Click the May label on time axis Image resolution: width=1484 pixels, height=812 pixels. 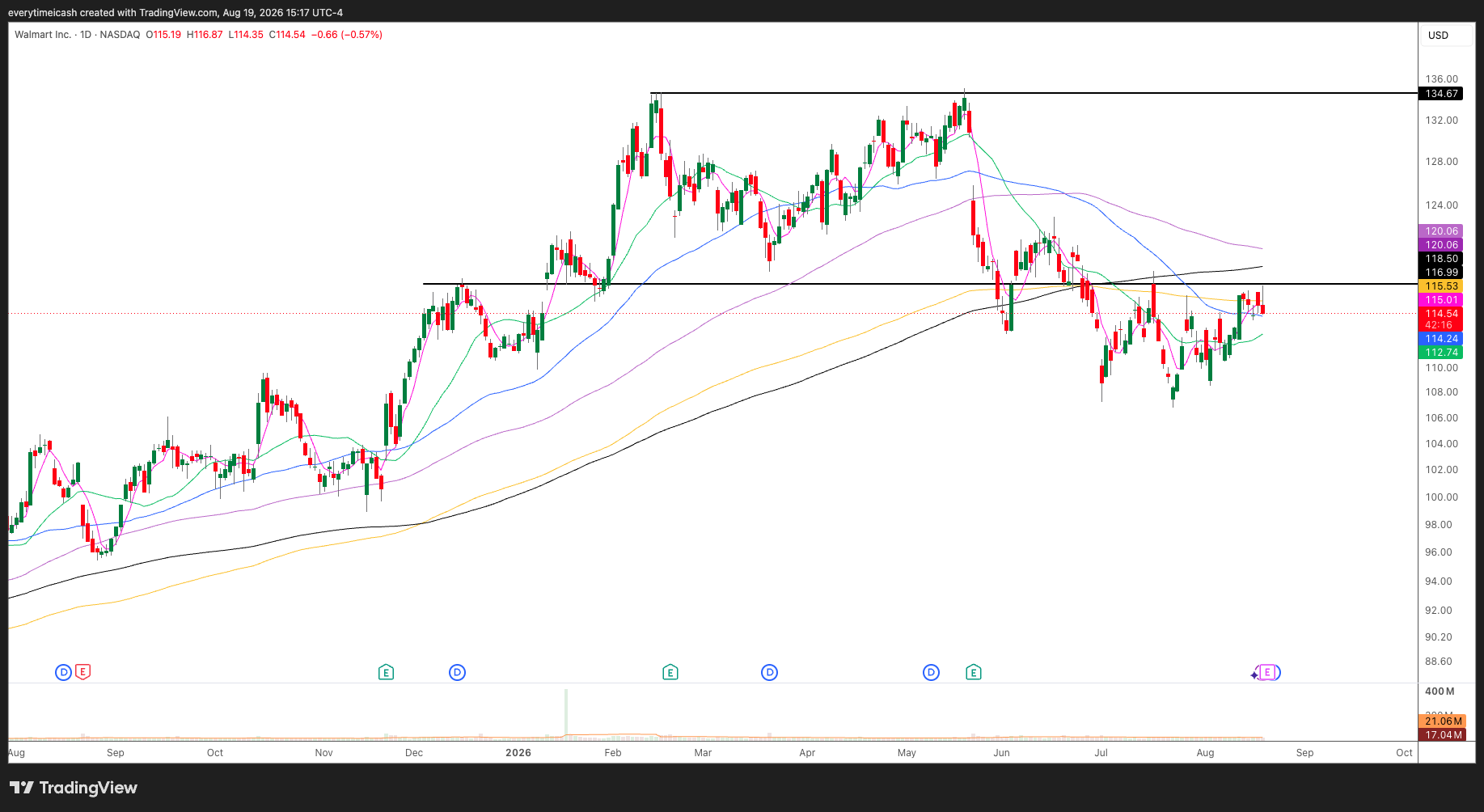[907, 753]
